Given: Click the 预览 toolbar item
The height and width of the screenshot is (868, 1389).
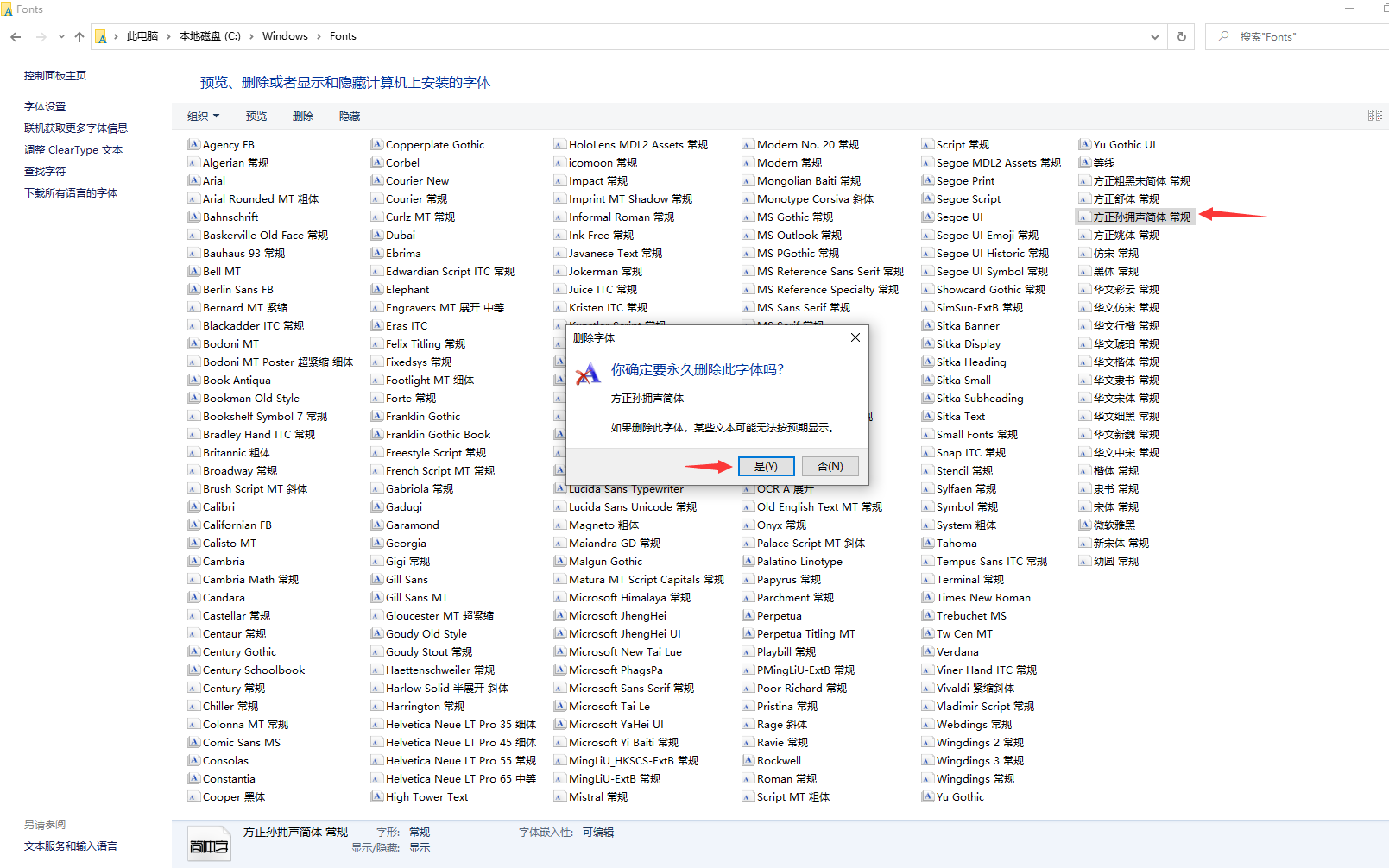Looking at the screenshot, I should [256, 116].
